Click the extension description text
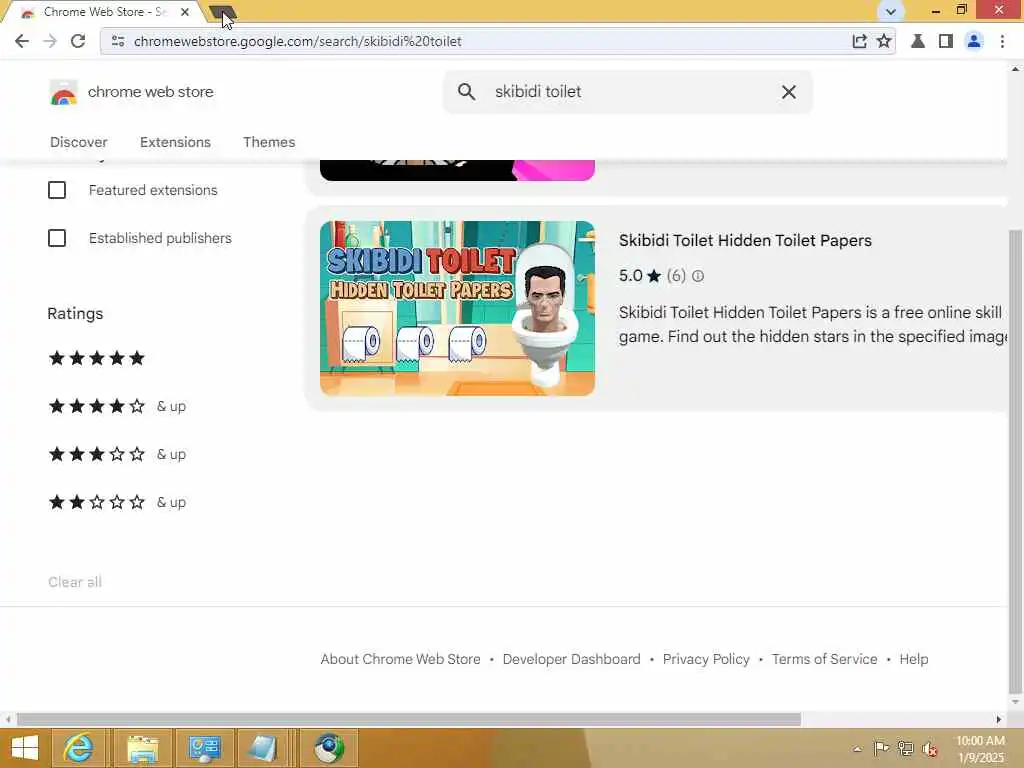1024x768 pixels. pos(812,325)
